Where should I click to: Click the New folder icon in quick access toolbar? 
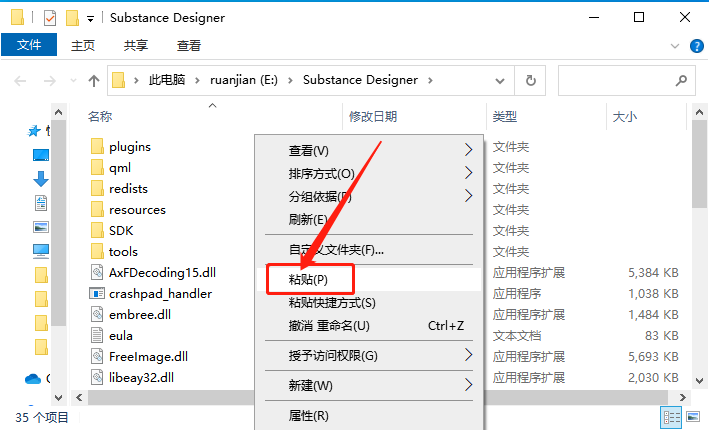point(72,18)
